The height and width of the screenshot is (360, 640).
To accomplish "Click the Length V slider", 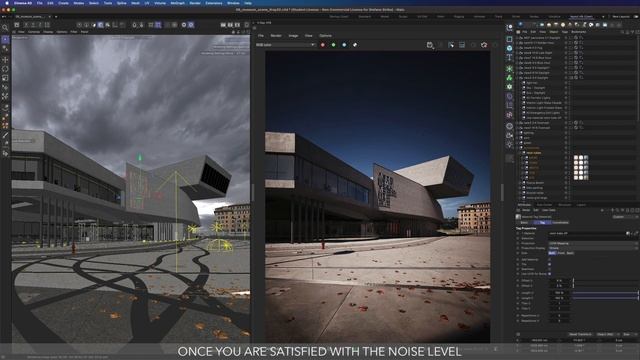I will point(605,298).
